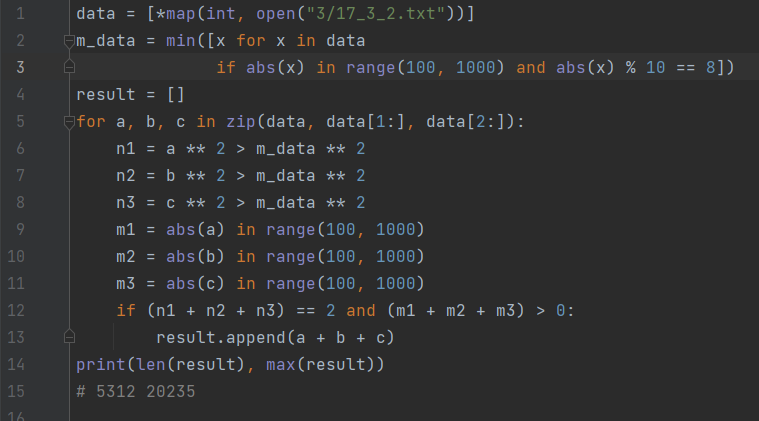Click variable n1 on line 6
Image resolution: width=759 pixels, height=421 pixels.
(126, 149)
